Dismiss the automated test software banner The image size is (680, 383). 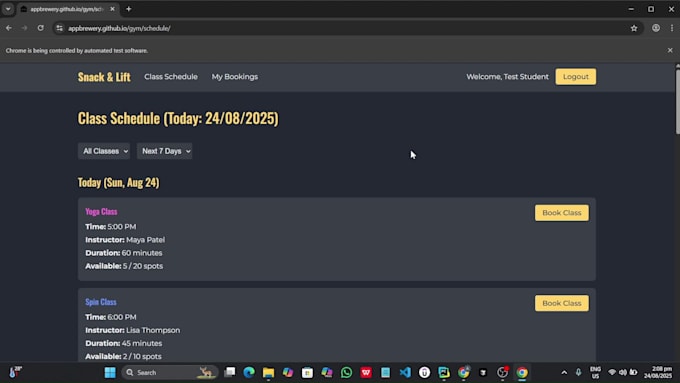point(670,50)
